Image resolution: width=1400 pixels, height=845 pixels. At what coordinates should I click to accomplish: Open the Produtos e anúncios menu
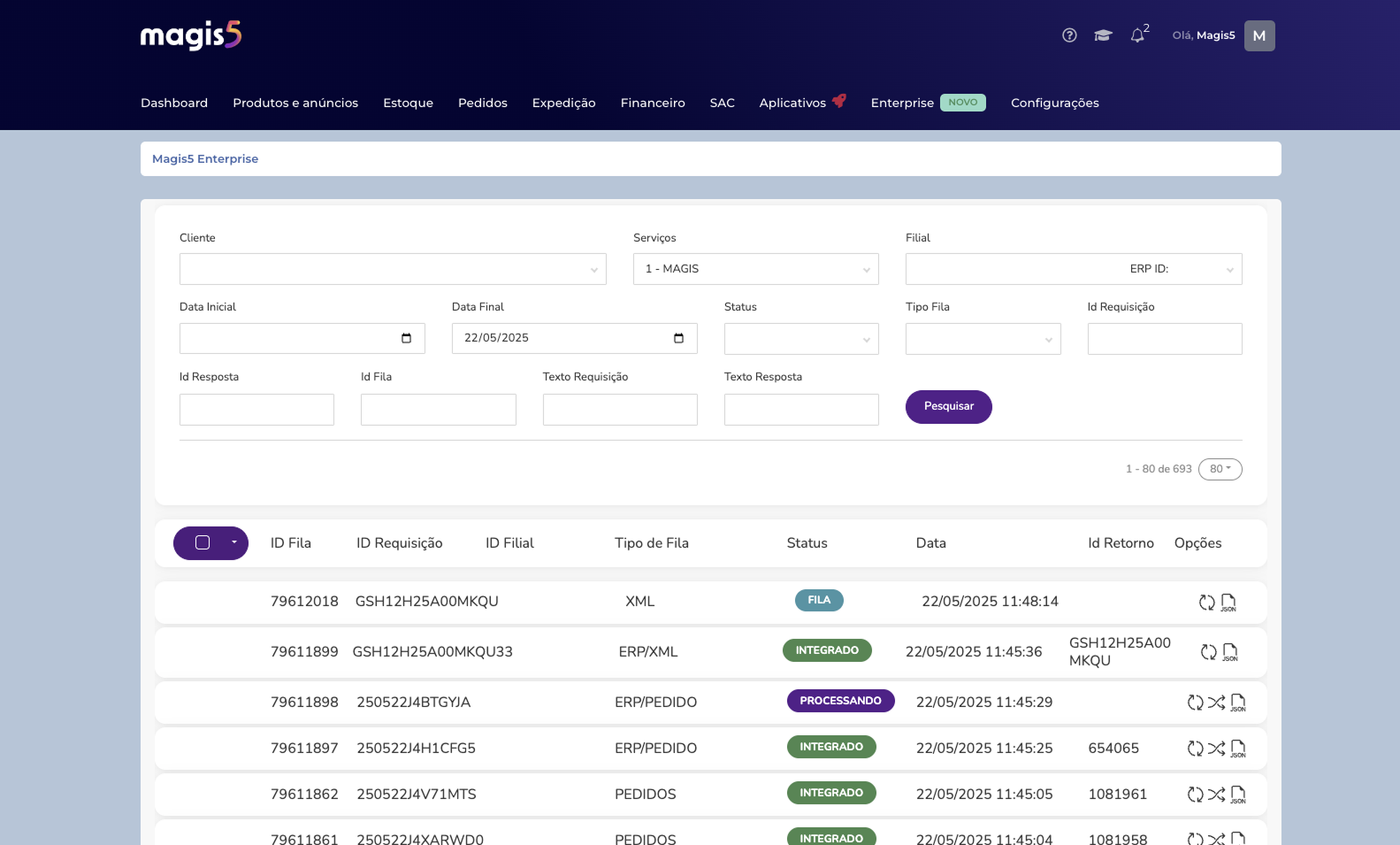[x=295, y=103]
